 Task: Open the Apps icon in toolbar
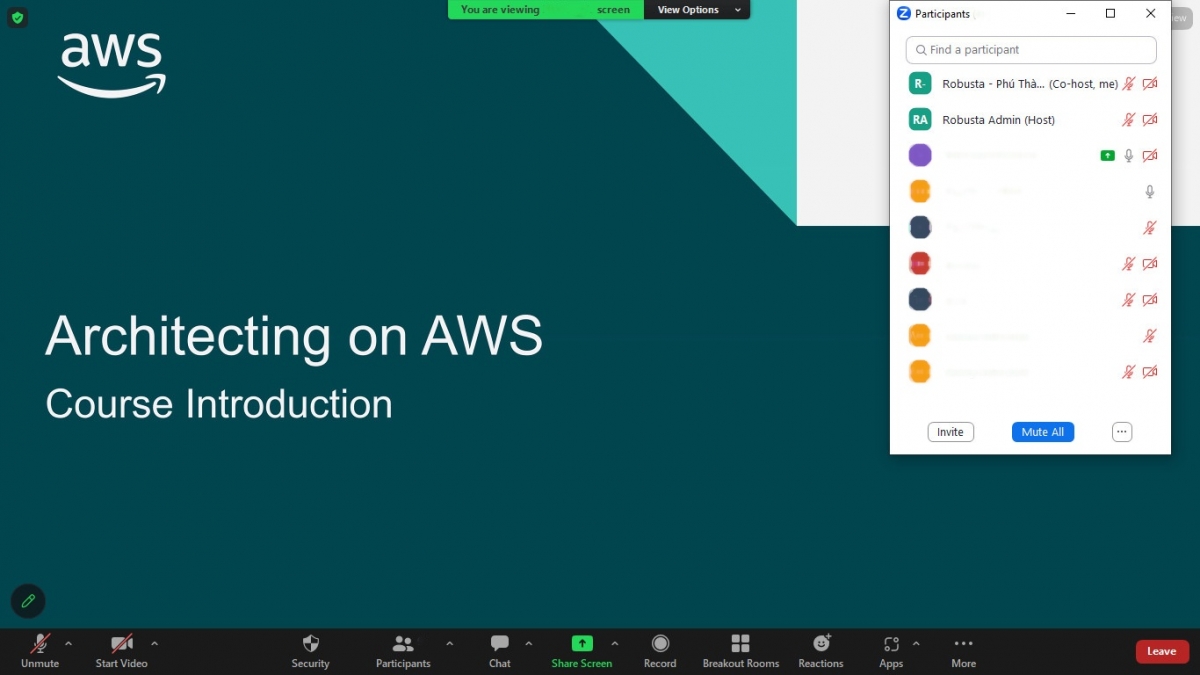891,644
